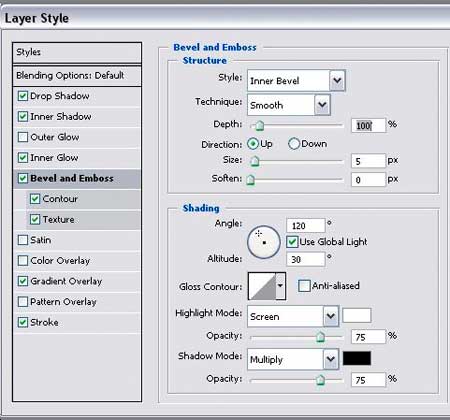Click the Depth slider handle

click(x=259, y=126)
